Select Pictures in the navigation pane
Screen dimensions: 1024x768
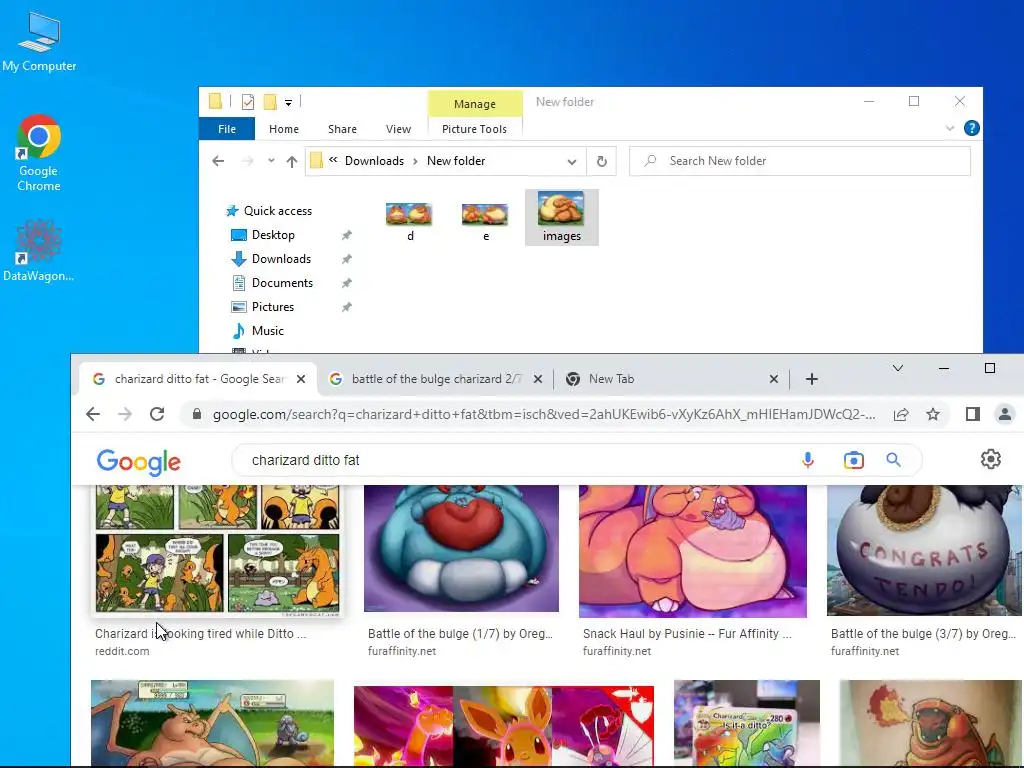263,307
